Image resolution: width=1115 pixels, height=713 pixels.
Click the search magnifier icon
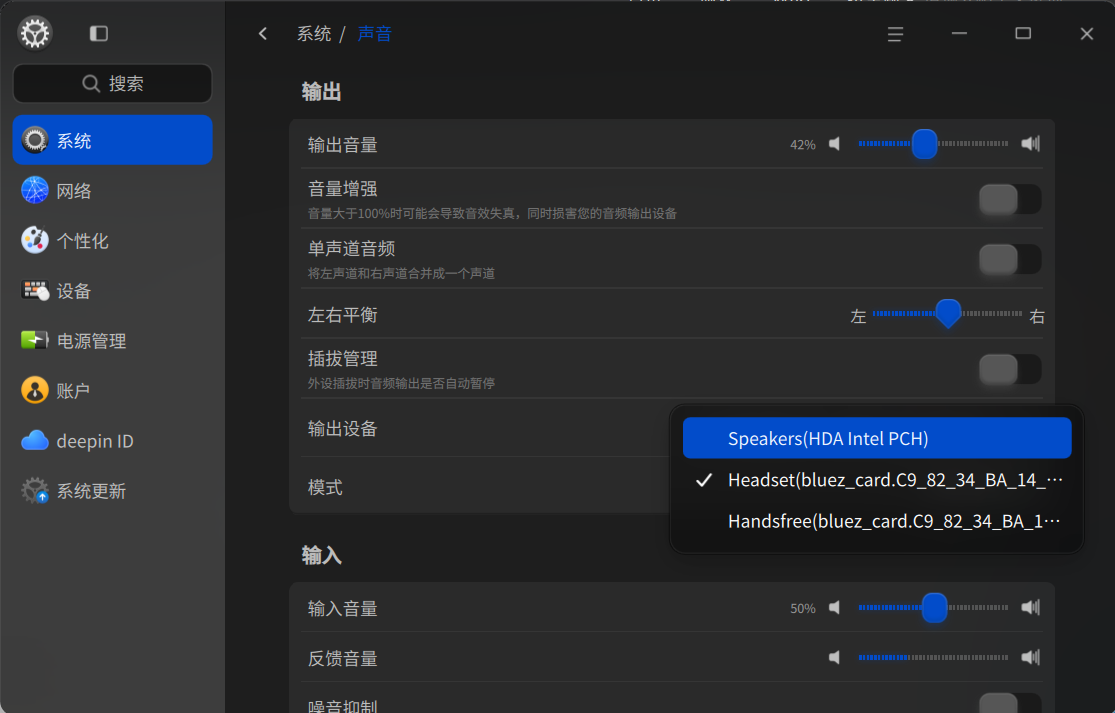point(91,84)
